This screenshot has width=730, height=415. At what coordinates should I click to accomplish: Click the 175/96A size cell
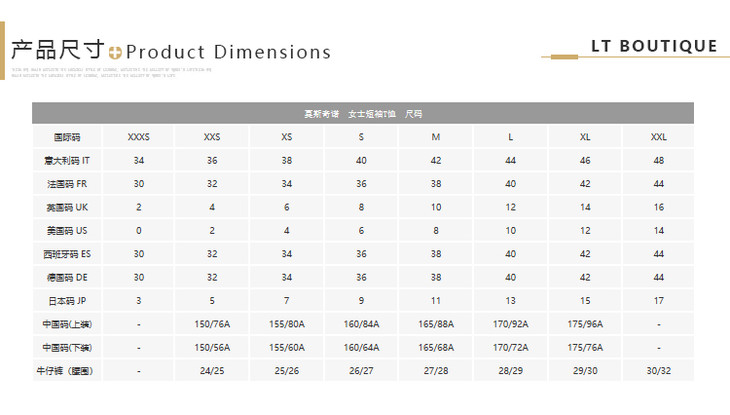click(x=584, y=324)
